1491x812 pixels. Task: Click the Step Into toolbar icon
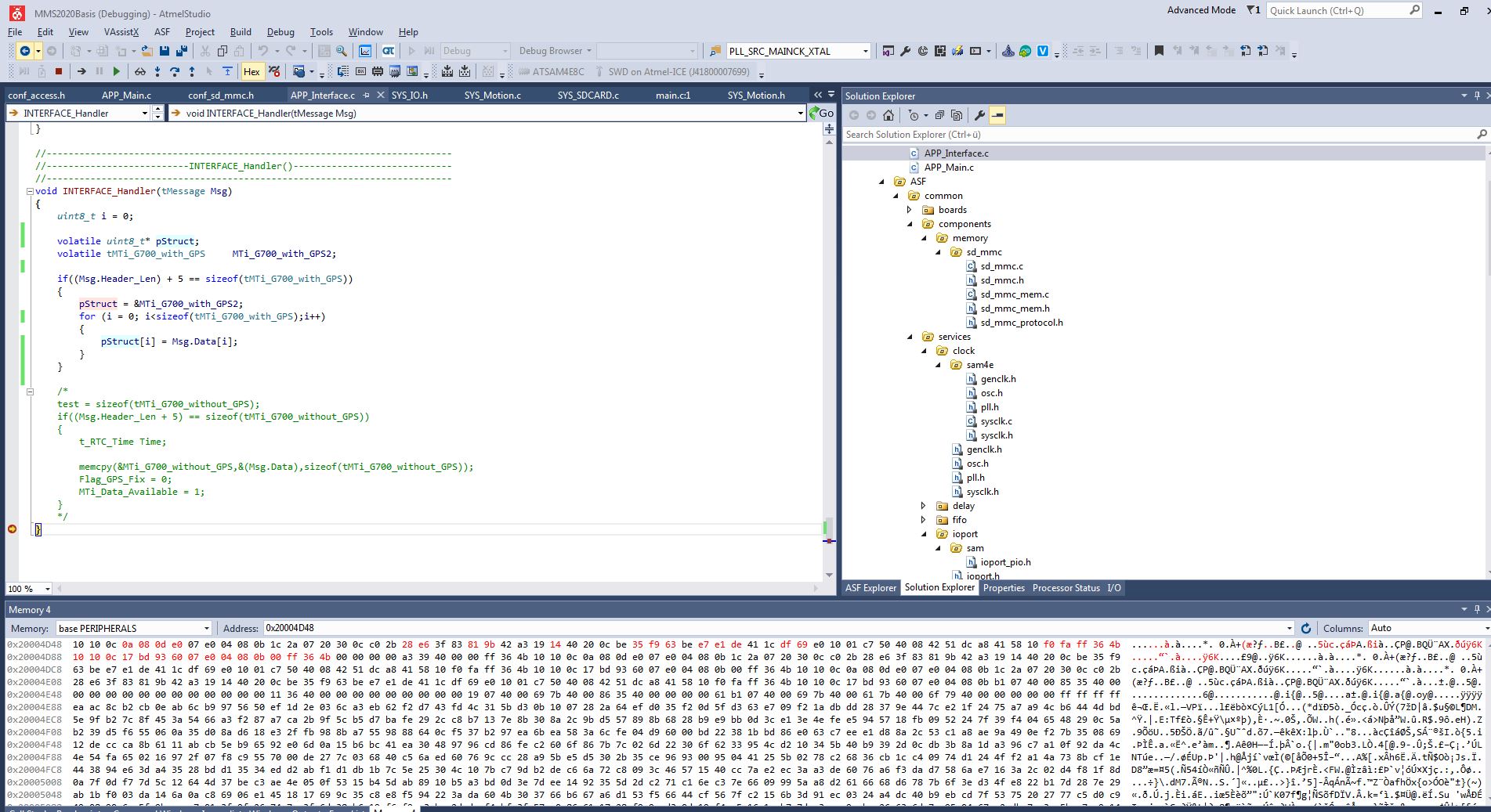click(x=157, y=71)
